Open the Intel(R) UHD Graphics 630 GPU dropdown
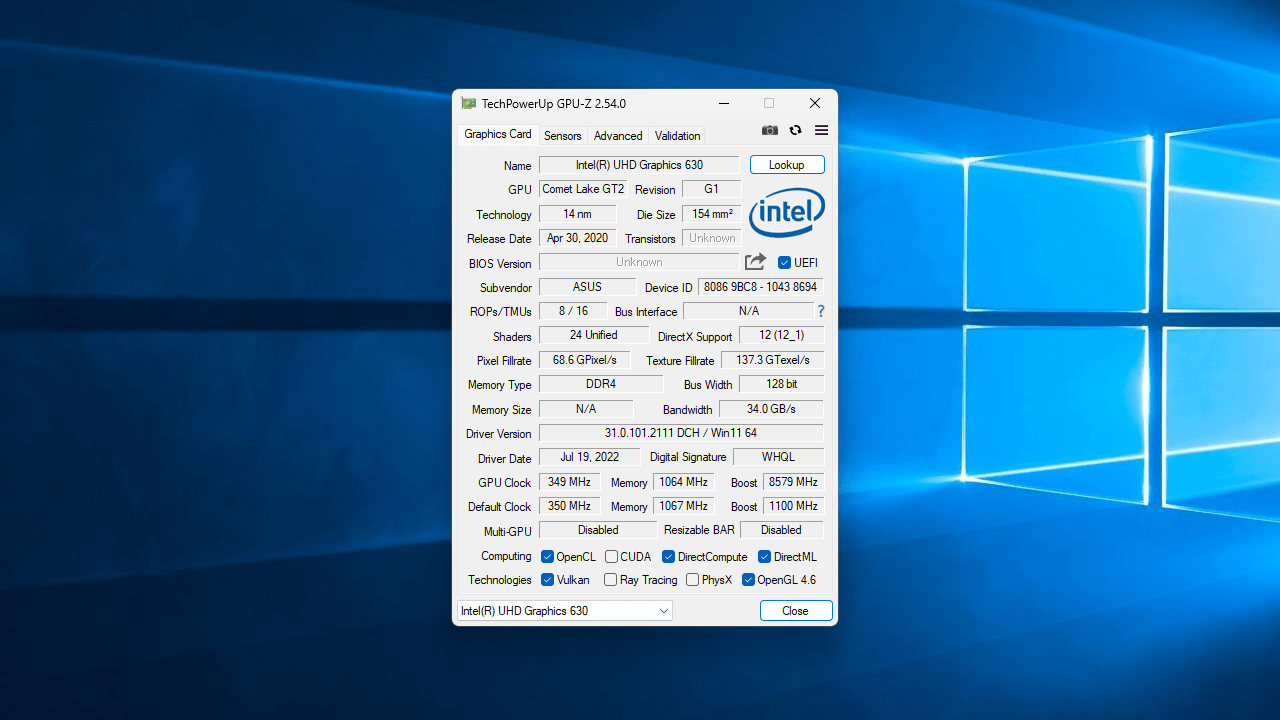Viewport: 1280px width, 720px height. click(565, 611)
